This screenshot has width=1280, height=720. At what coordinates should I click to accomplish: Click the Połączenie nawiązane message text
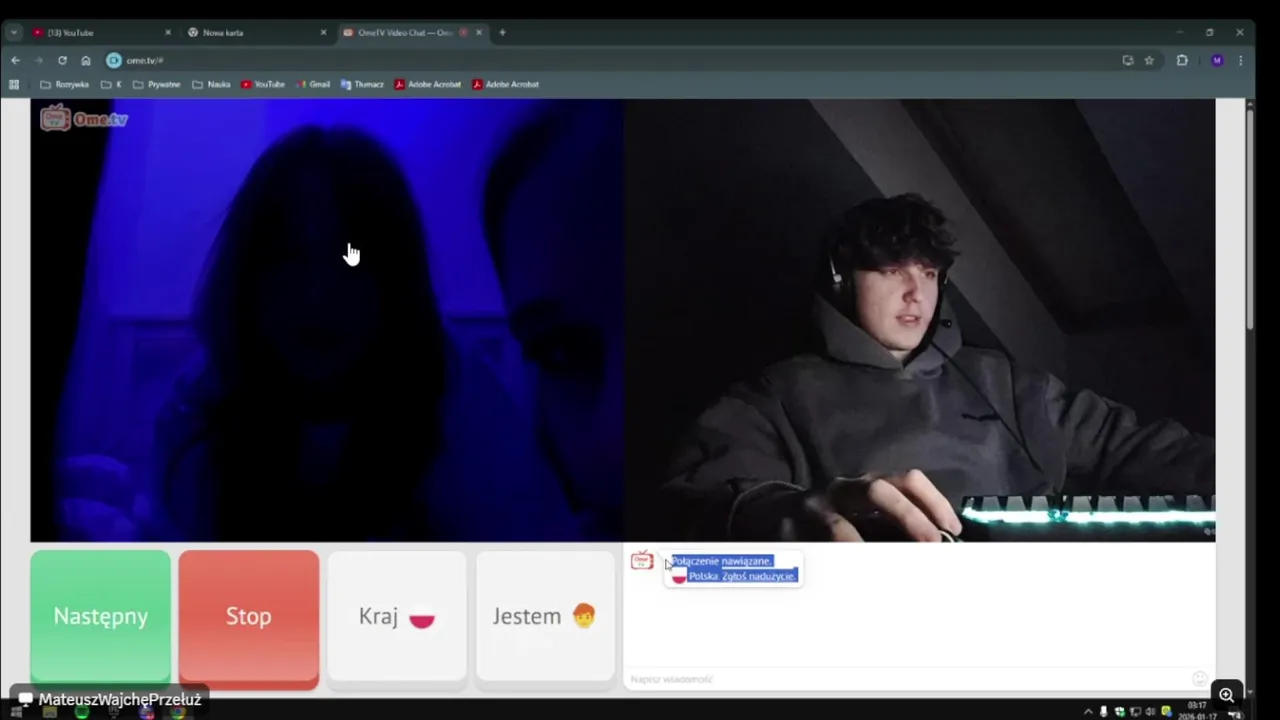tap(721, 561)
